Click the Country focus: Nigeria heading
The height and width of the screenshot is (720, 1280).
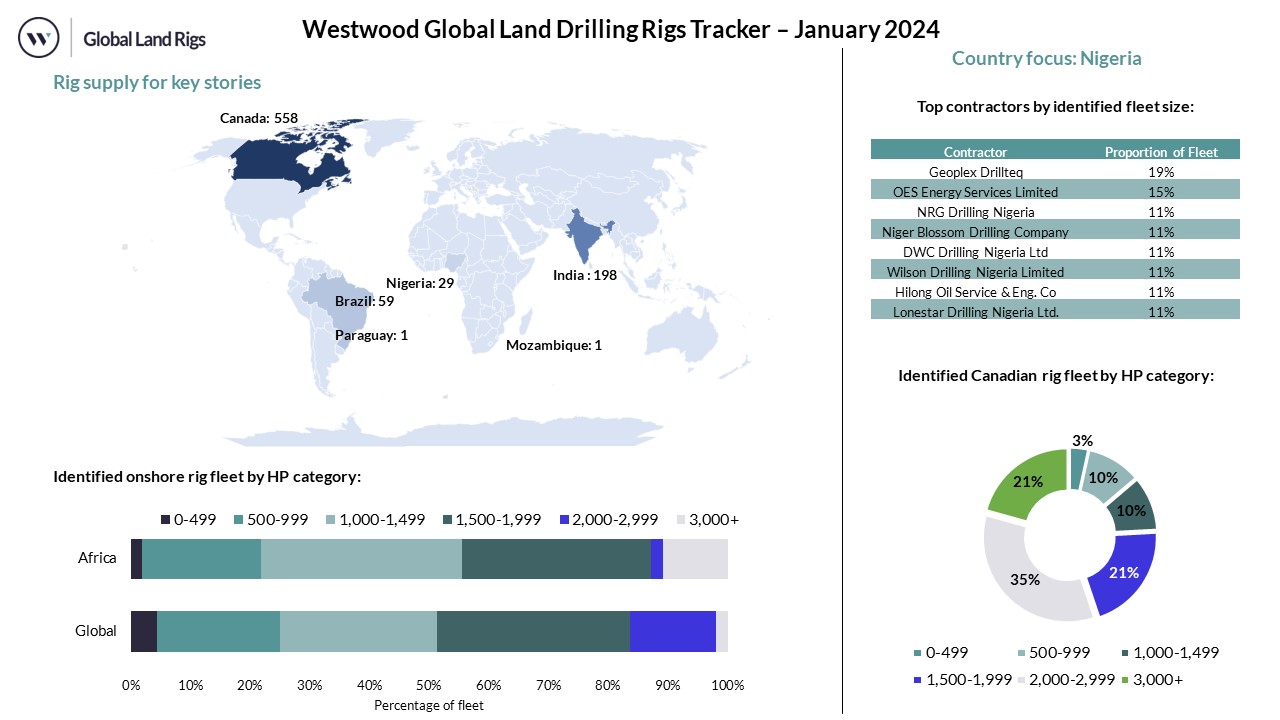(1046, 58)
